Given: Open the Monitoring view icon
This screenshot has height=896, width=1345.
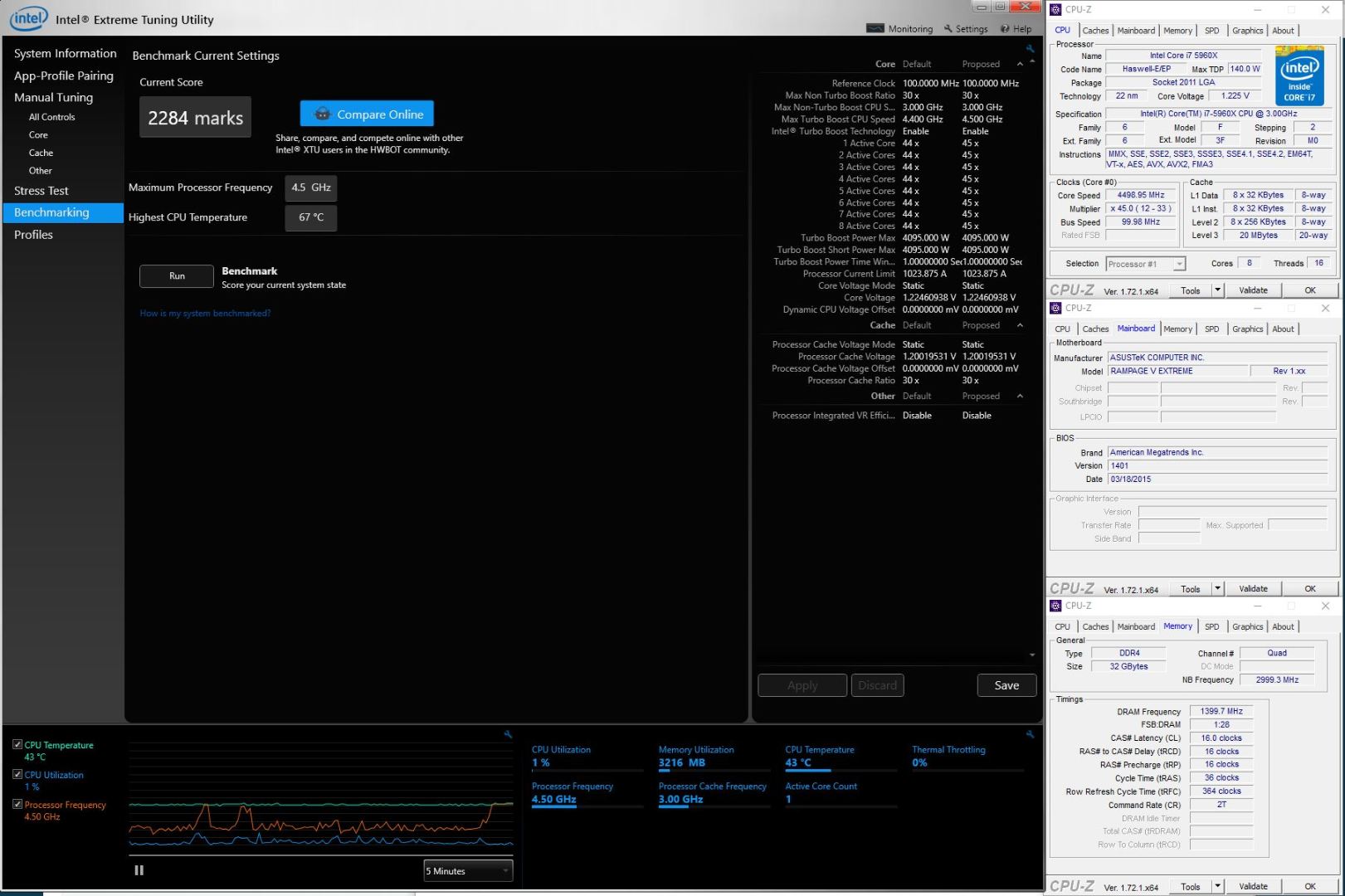Looking at the screenshot, I should point(875,28).
